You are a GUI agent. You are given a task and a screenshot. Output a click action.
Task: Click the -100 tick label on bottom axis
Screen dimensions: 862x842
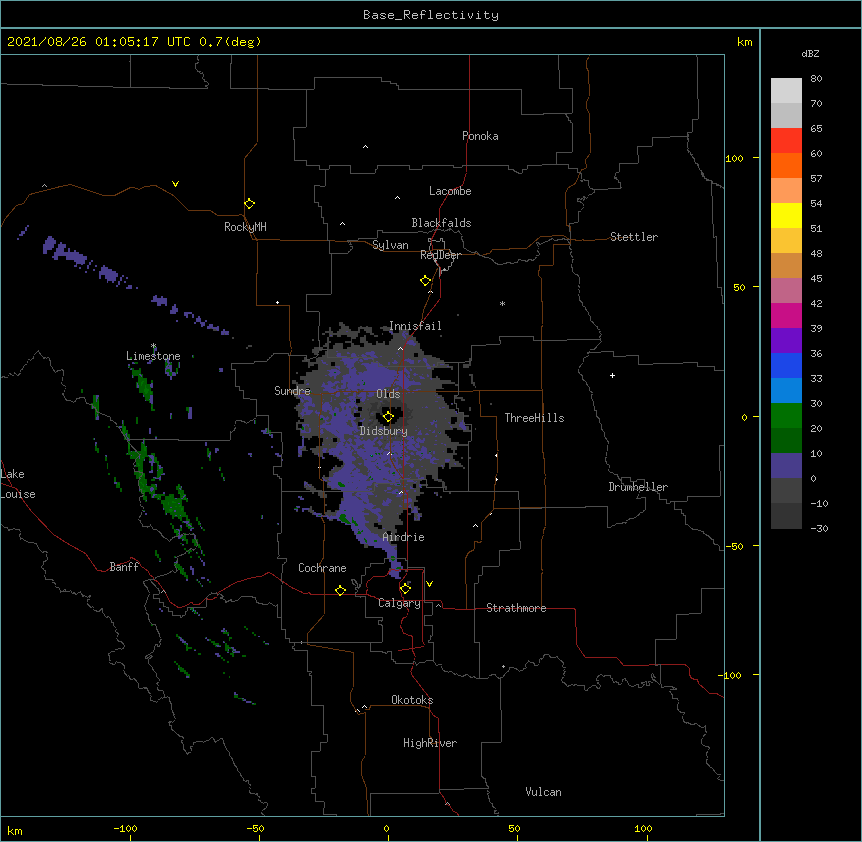tap(125, 828)
